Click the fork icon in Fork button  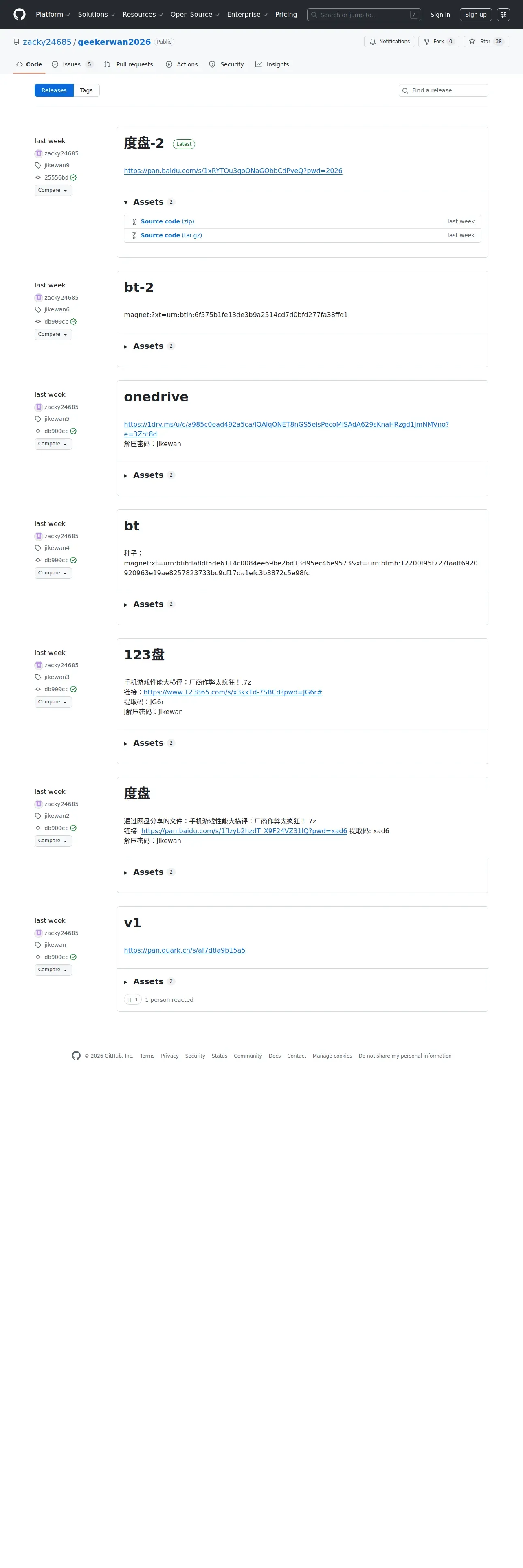click(427, 42)
